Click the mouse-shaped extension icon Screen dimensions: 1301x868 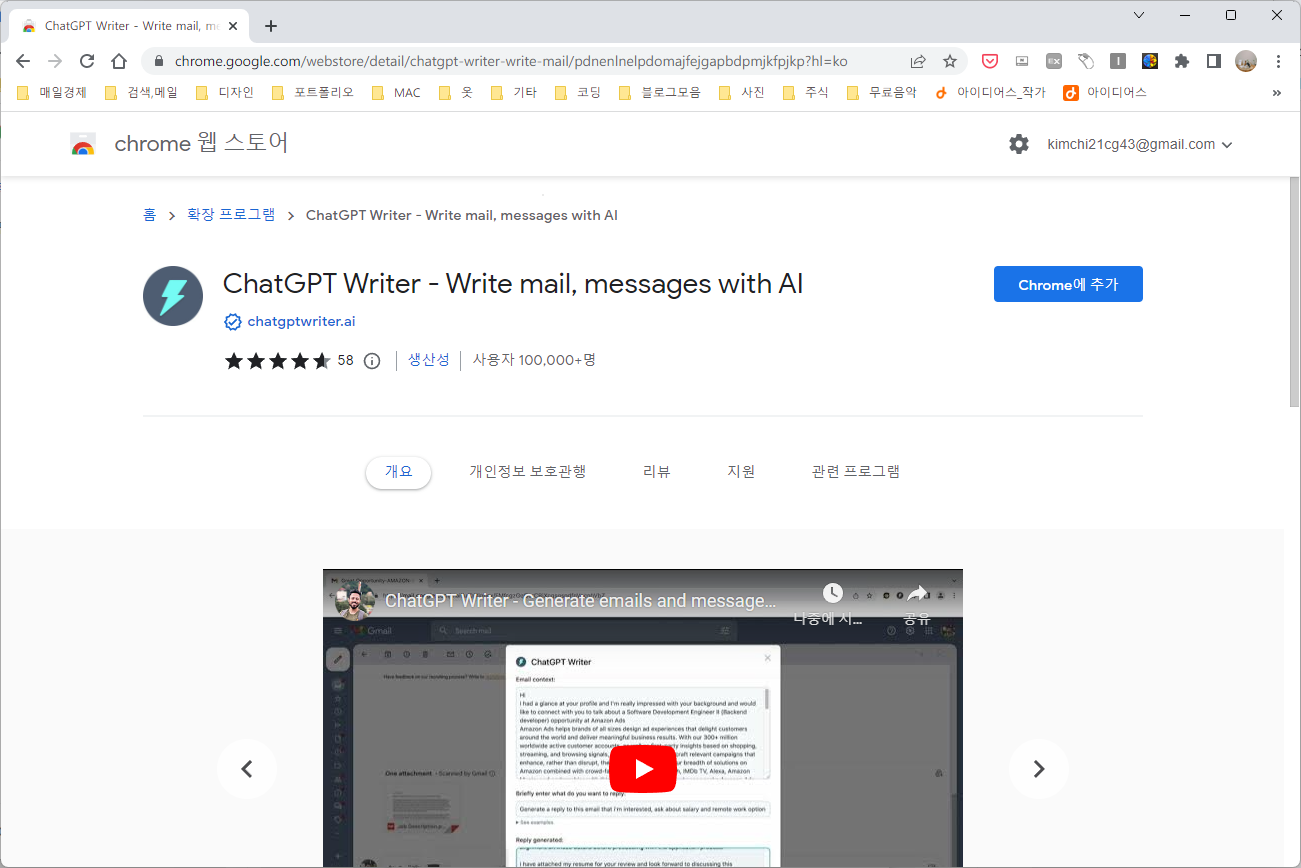click(x=1086, y=61)
